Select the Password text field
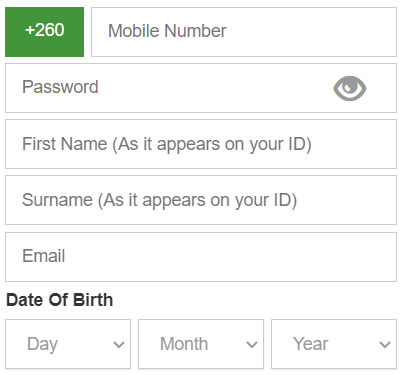The height and width of the screenshot is (375, 400). coord(201,88)
